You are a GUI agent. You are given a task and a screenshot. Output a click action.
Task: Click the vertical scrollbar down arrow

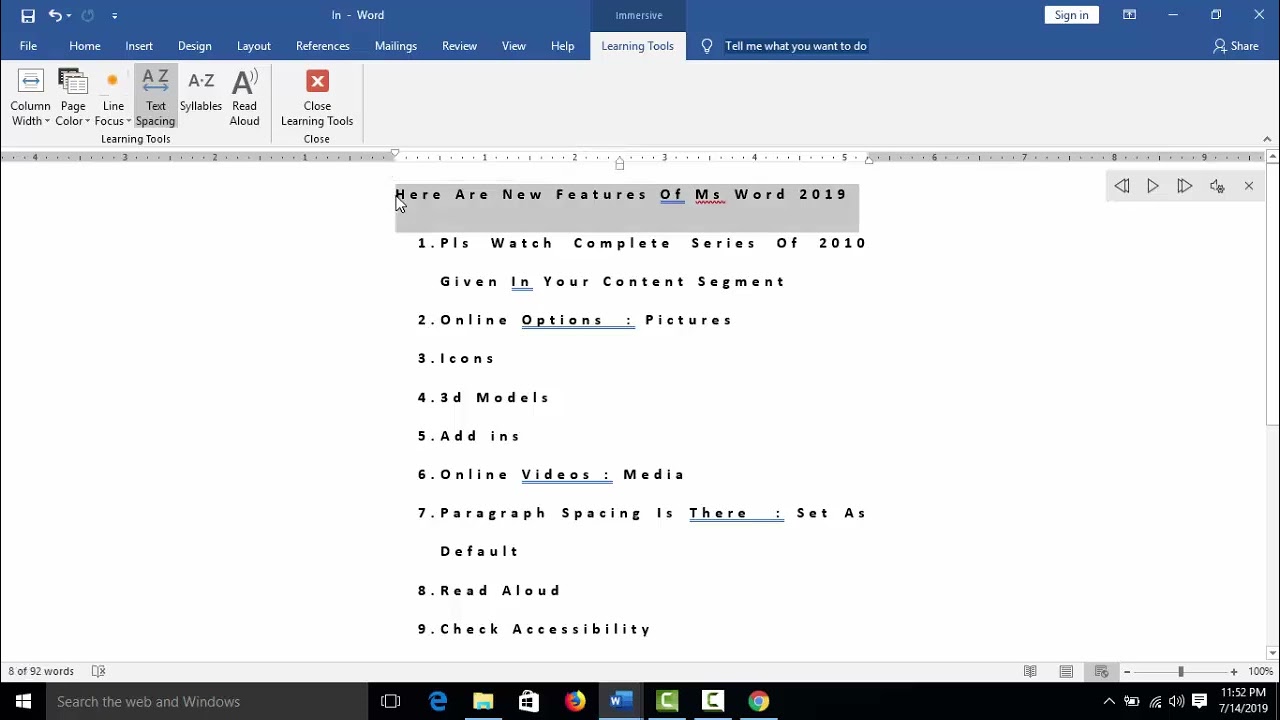1272,655
